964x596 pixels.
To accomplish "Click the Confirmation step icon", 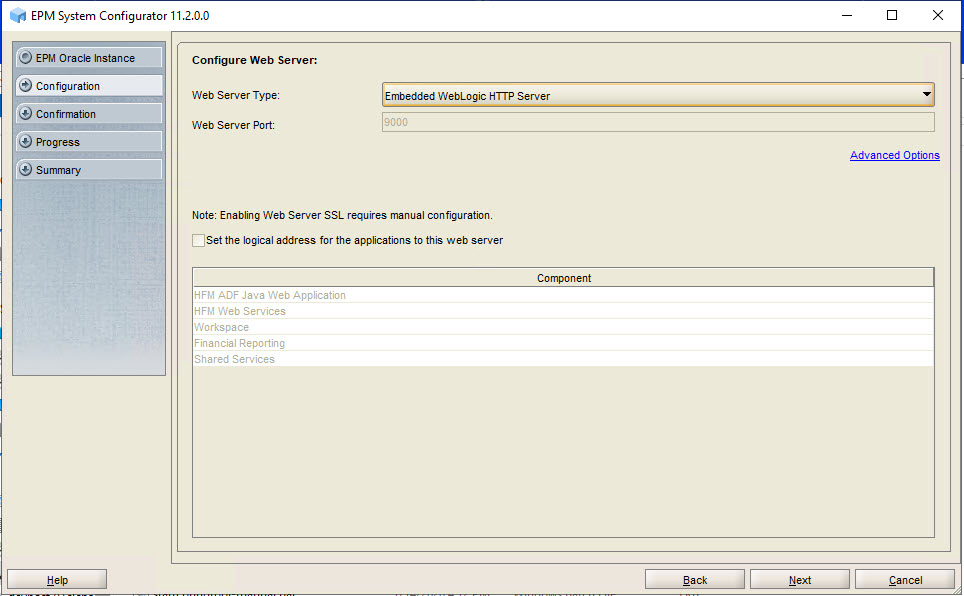I will pyautogui.click(x=25, y=113).
